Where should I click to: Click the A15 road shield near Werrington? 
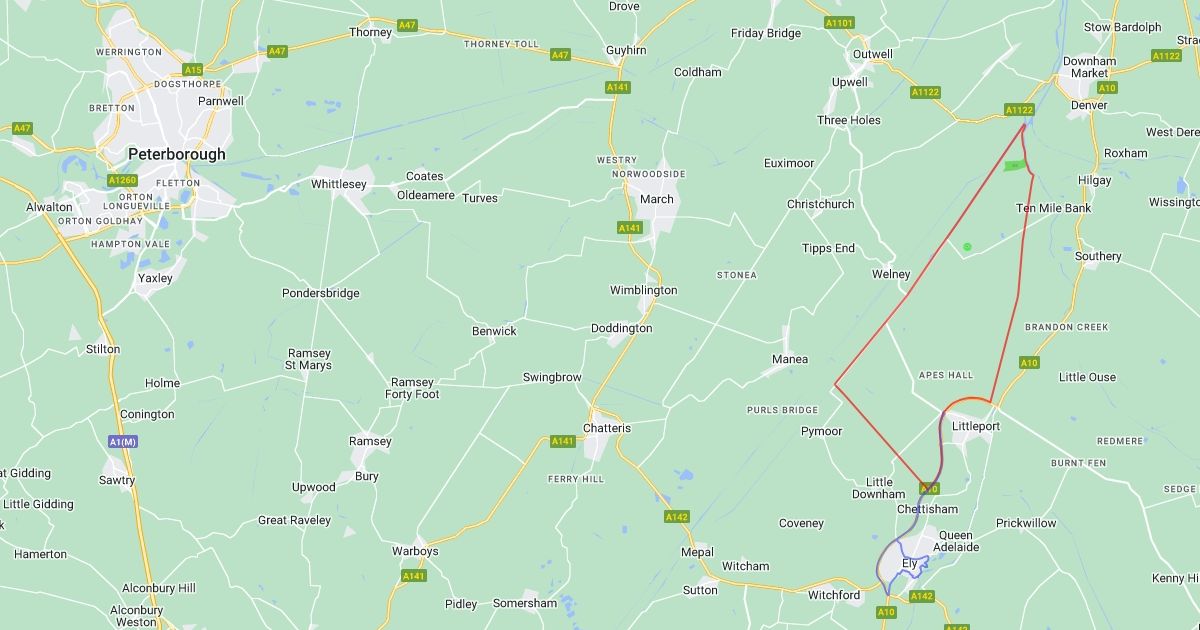(193, 70)
